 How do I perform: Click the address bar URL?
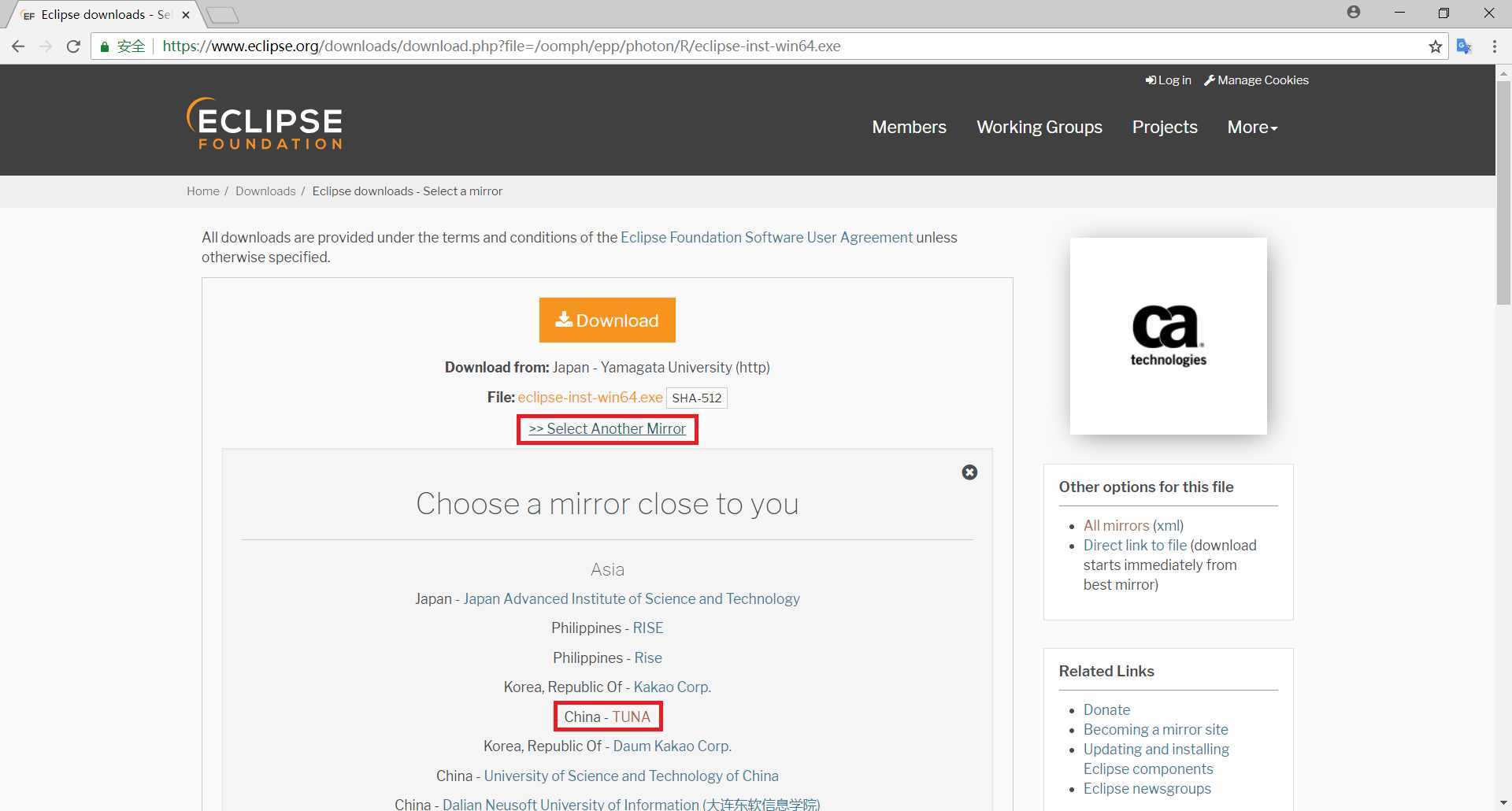(502, 46)
